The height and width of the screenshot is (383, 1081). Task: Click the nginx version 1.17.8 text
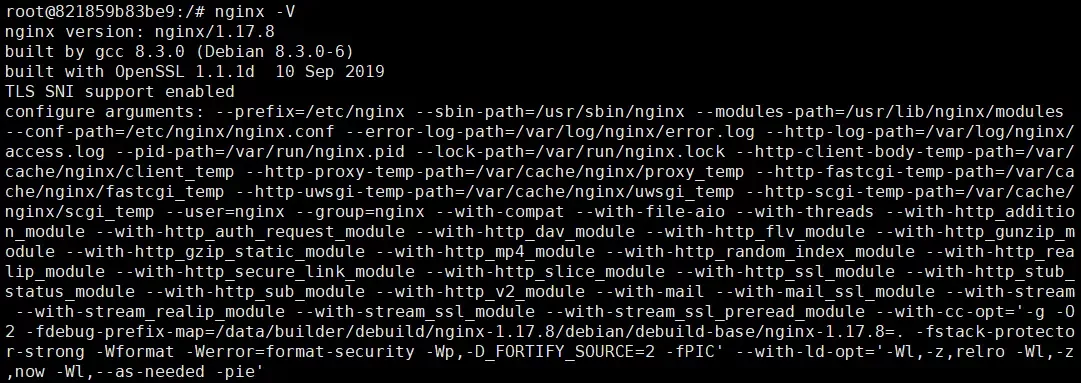pyautogui.click(x=140, y=32)
